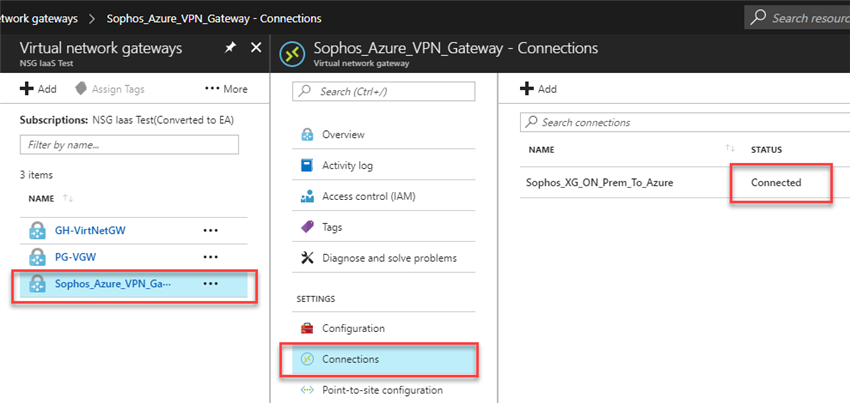
Task: Click the GH-VirtNetGW gateway lock icon
Action: click(37, 231)
